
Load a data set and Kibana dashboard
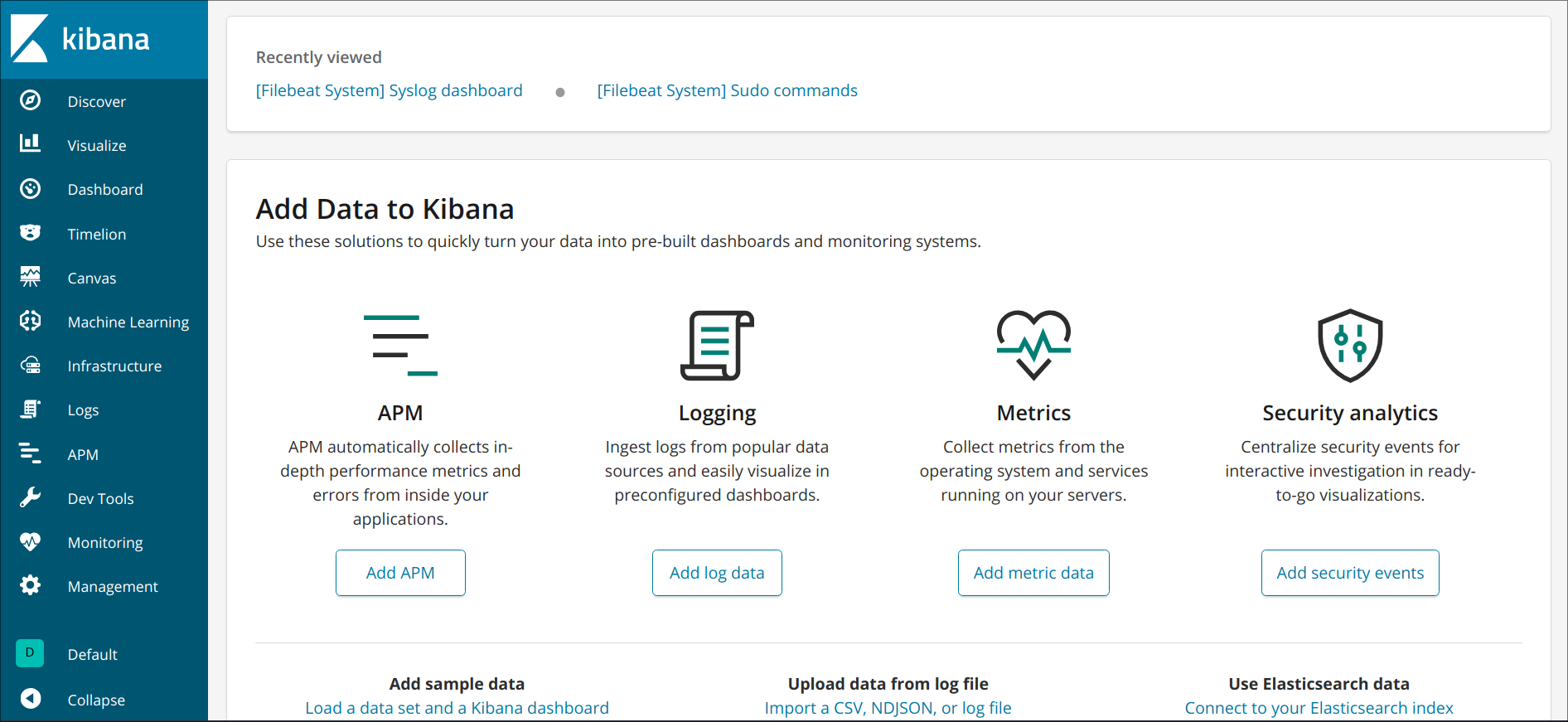pos(457,708)
